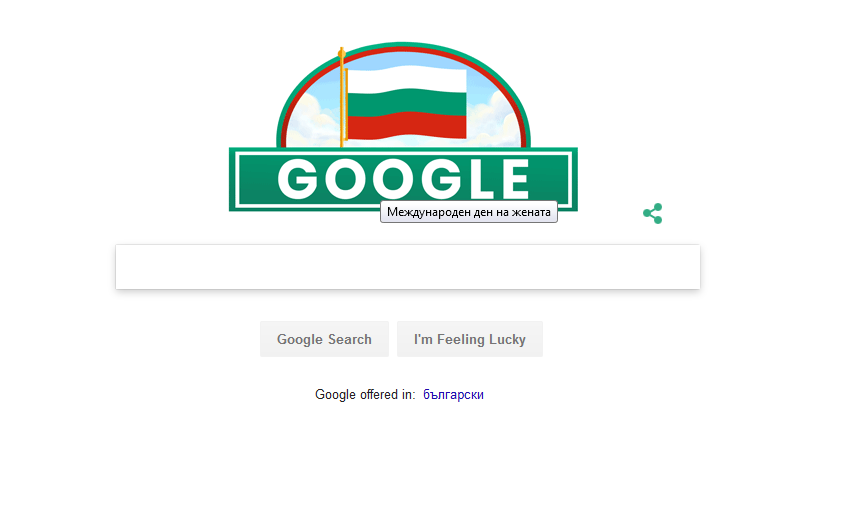This screenshot has height=506, width=848.
Task: Click the final letter E in the banner
Action: pos(515,179)
